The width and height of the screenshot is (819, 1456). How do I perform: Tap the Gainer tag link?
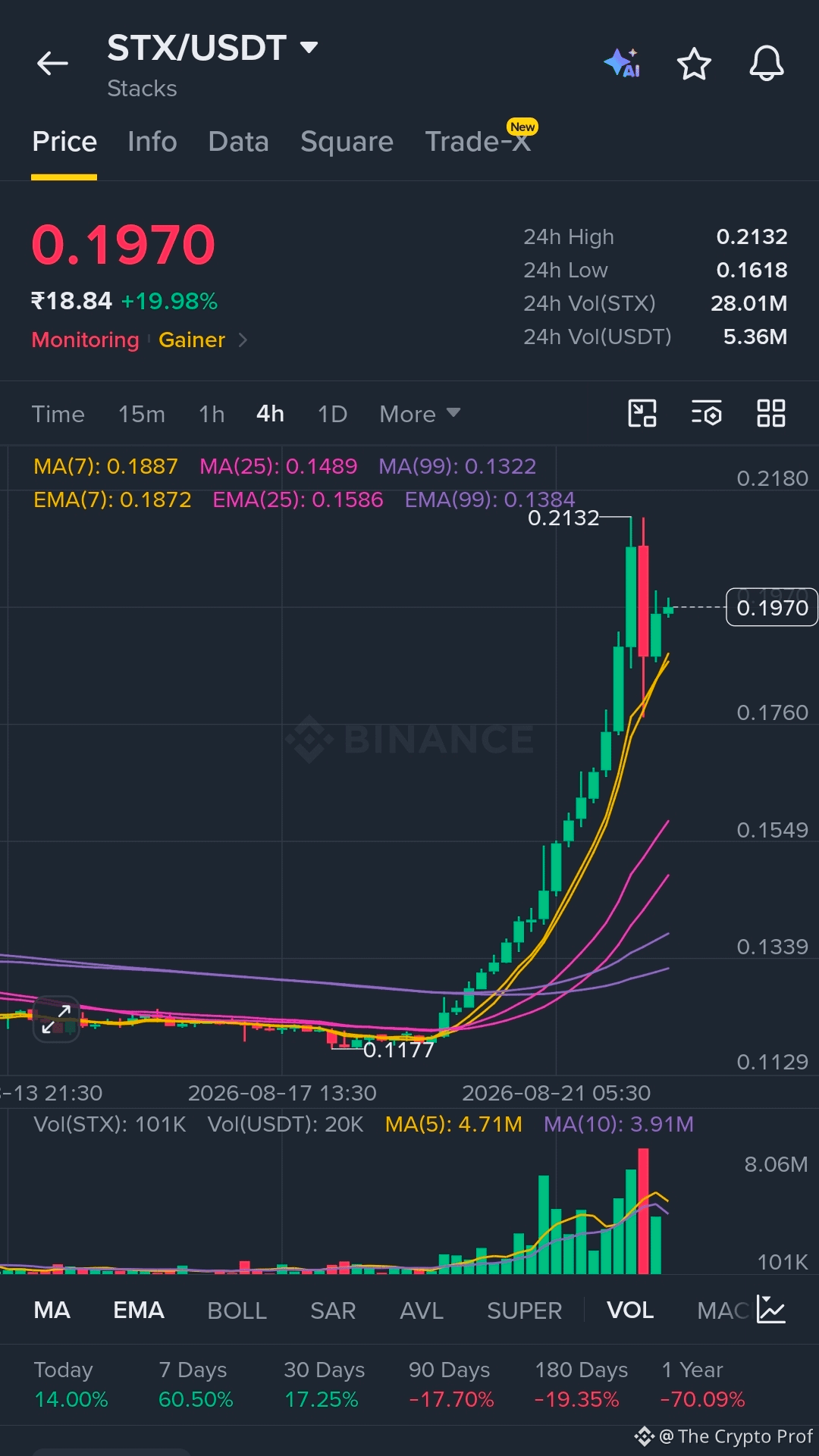(x=192, y=340)
